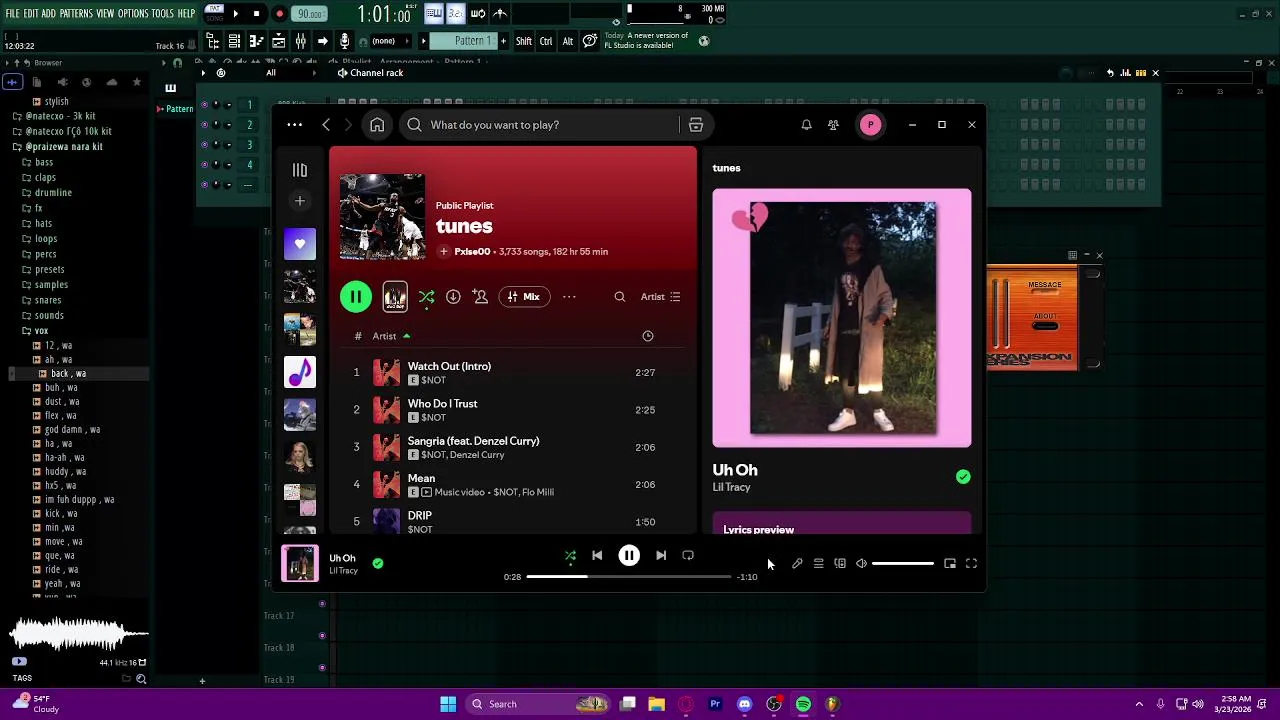The height and width of the screenshot is (720, 1280).
Task: Open Spotify miniplayer
Action: [950, 564]
